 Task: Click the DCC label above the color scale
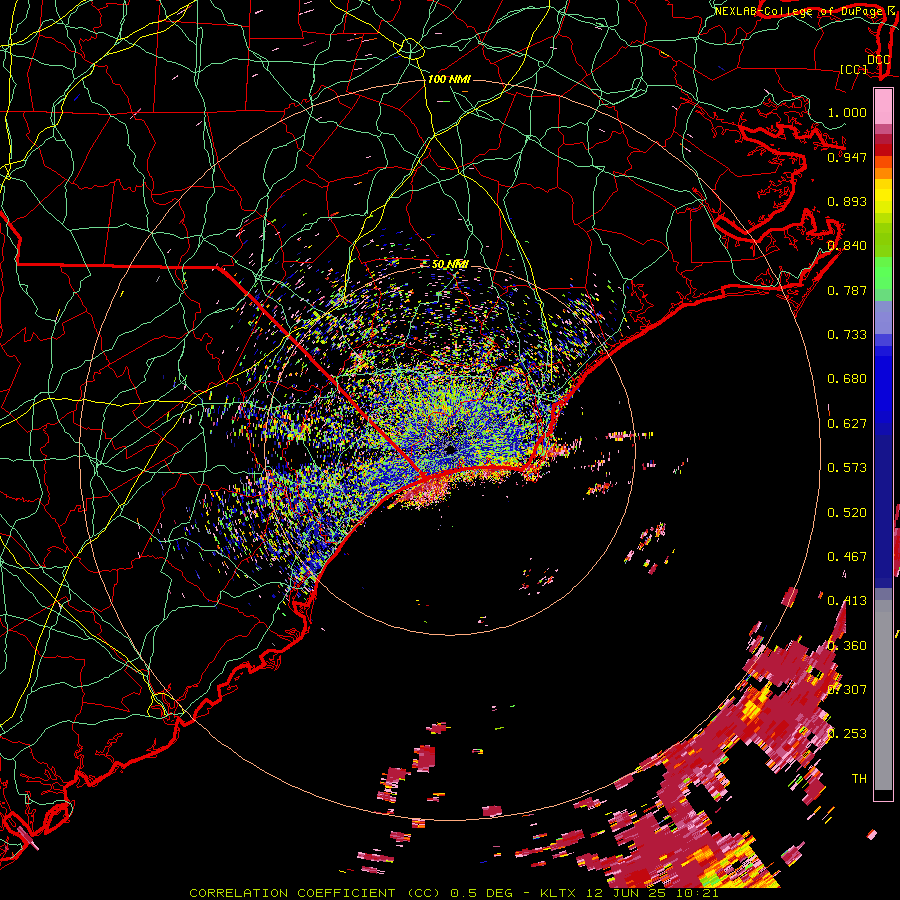878,59
